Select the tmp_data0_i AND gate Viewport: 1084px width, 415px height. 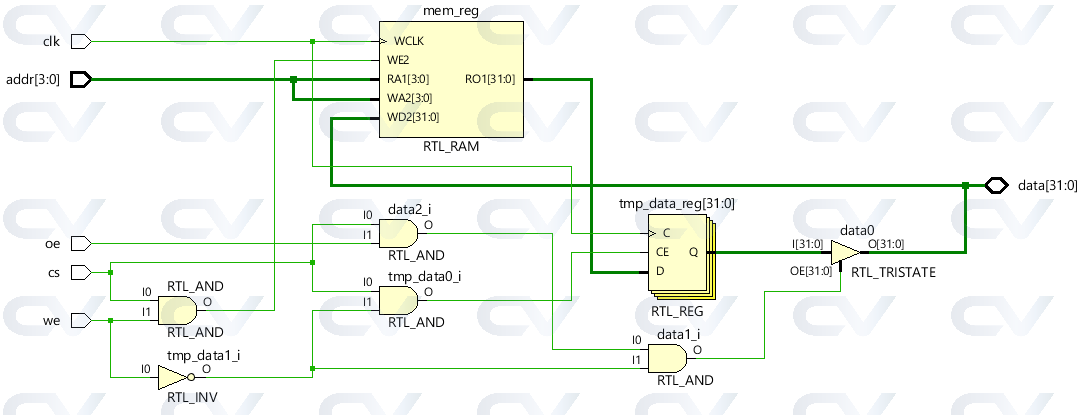pos(399,301)
